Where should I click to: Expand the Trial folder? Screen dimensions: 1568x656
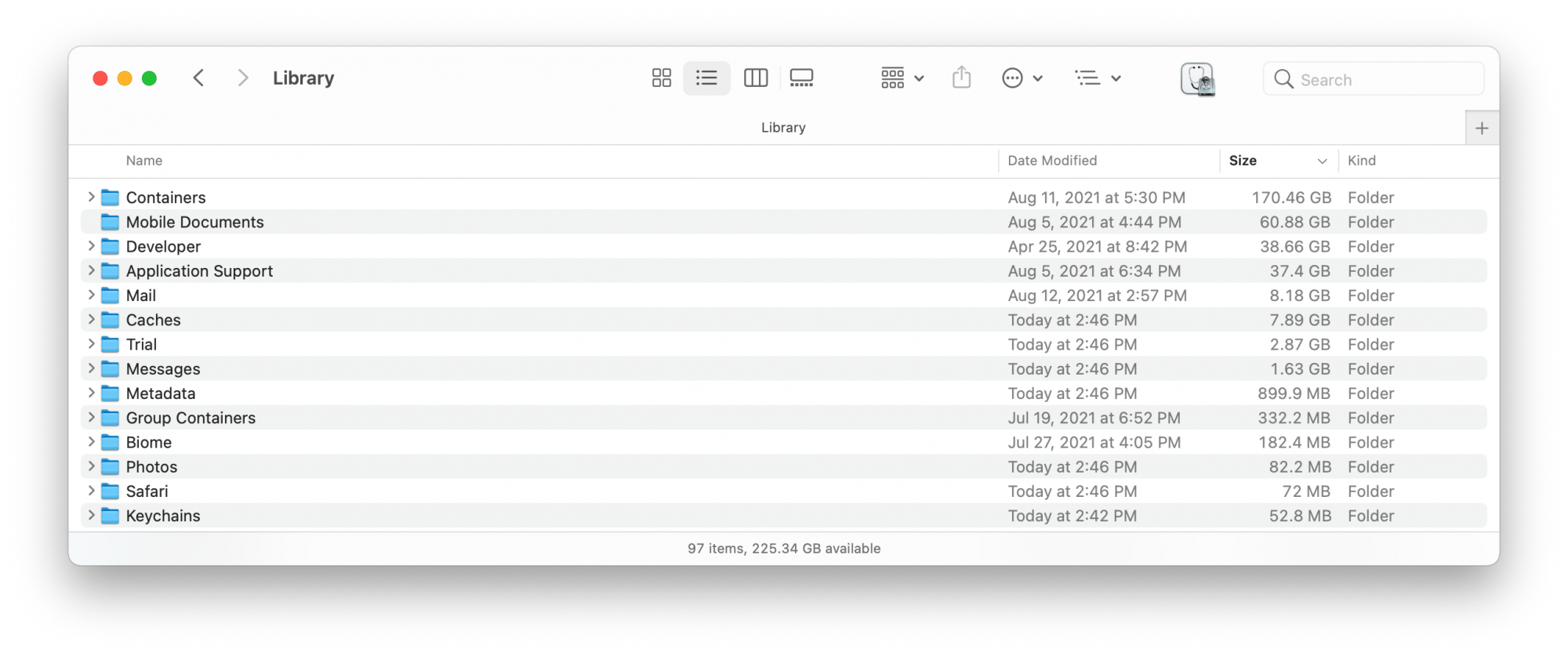pos(91,344)
